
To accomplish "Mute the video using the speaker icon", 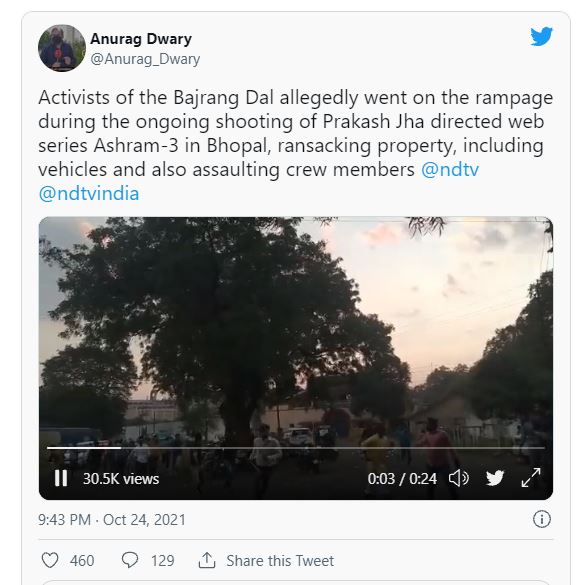I will 459,478.
